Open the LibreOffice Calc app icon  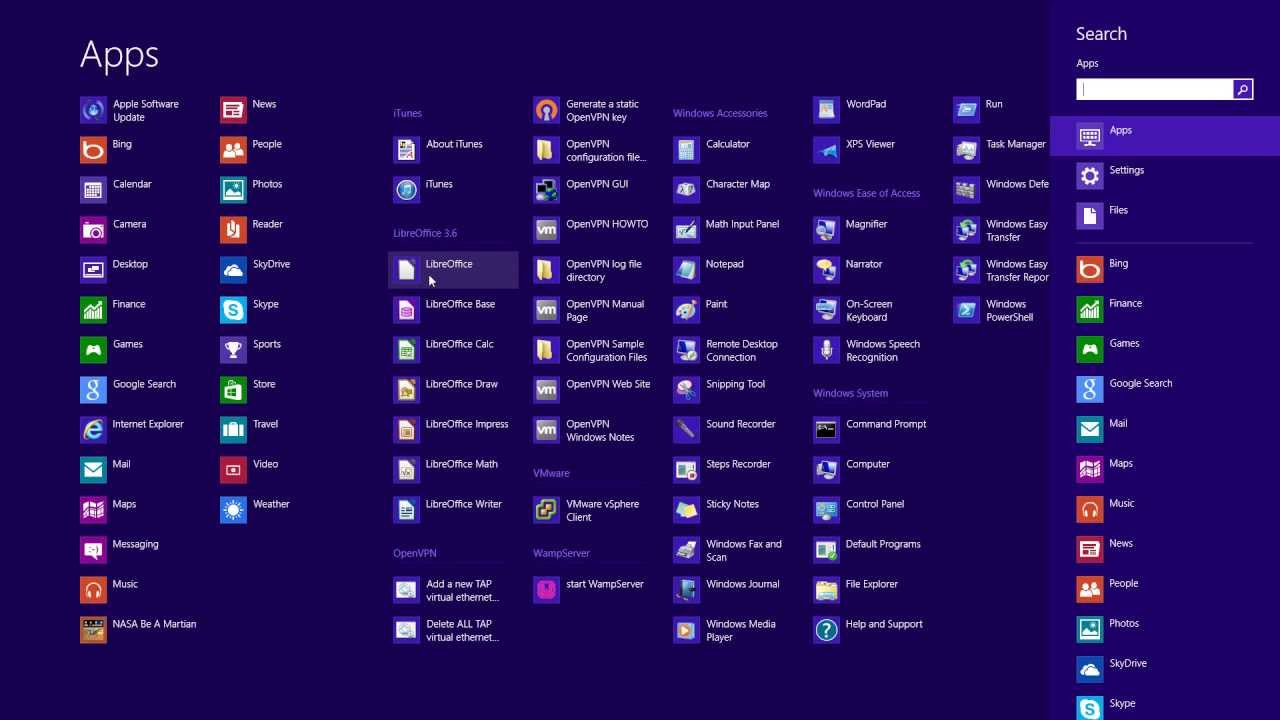pyautogui.click(x=406, y=350)
